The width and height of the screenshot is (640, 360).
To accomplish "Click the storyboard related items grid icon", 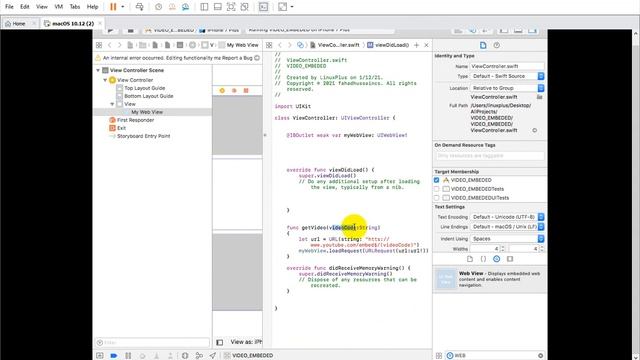I will click(99, 45).
